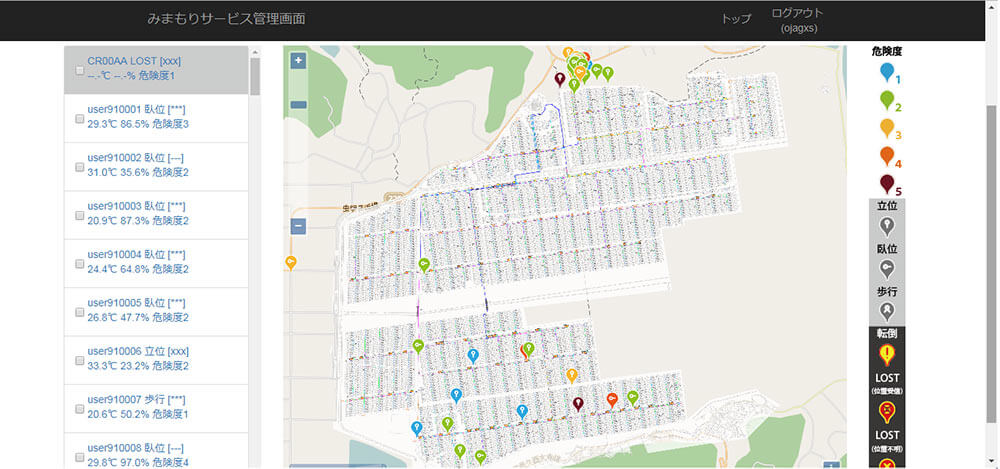The width and height of the screenshot is (1000, 469).
Task: Check the CR00AA LOST checkbox
Action: click(80, 70)
